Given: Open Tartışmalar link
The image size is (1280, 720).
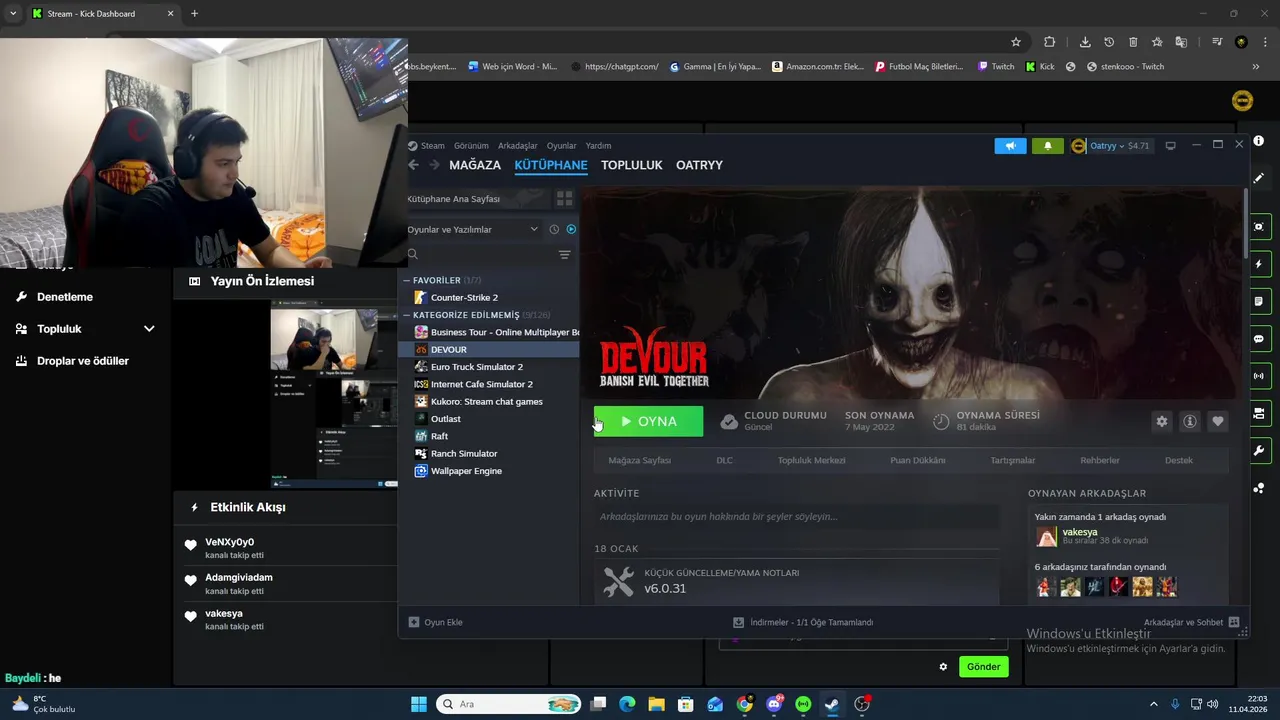Looking at the screenshot, I should 1013,460.
